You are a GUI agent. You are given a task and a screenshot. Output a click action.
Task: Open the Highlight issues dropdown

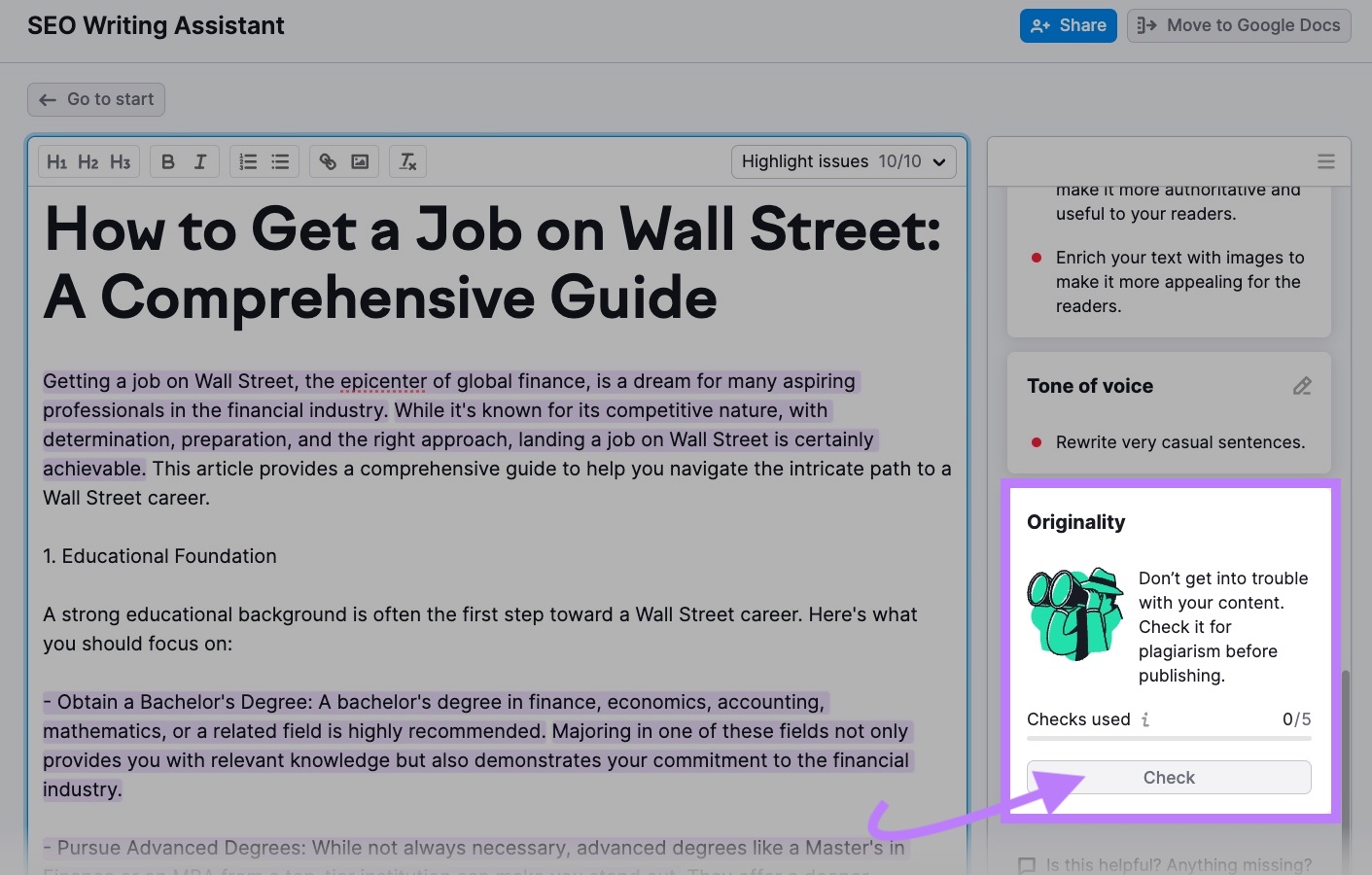[842, 161]
